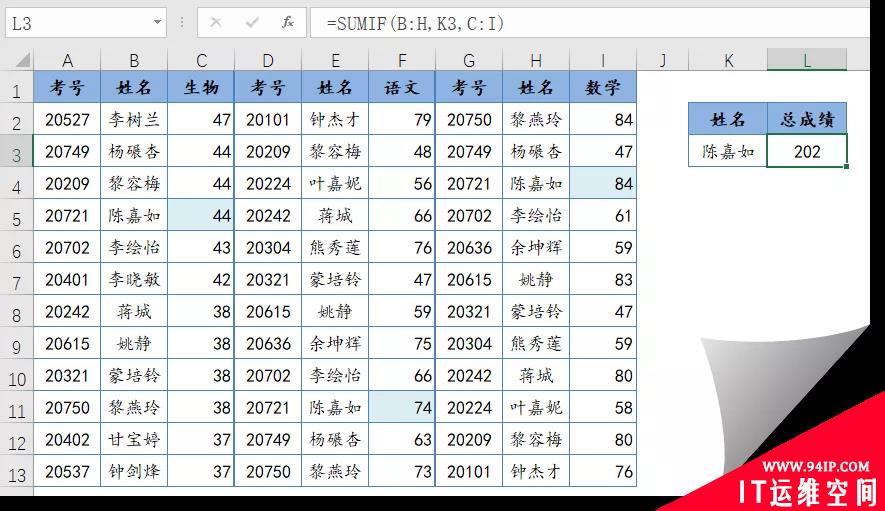Click the 数学 header cell

coord(603,87)
